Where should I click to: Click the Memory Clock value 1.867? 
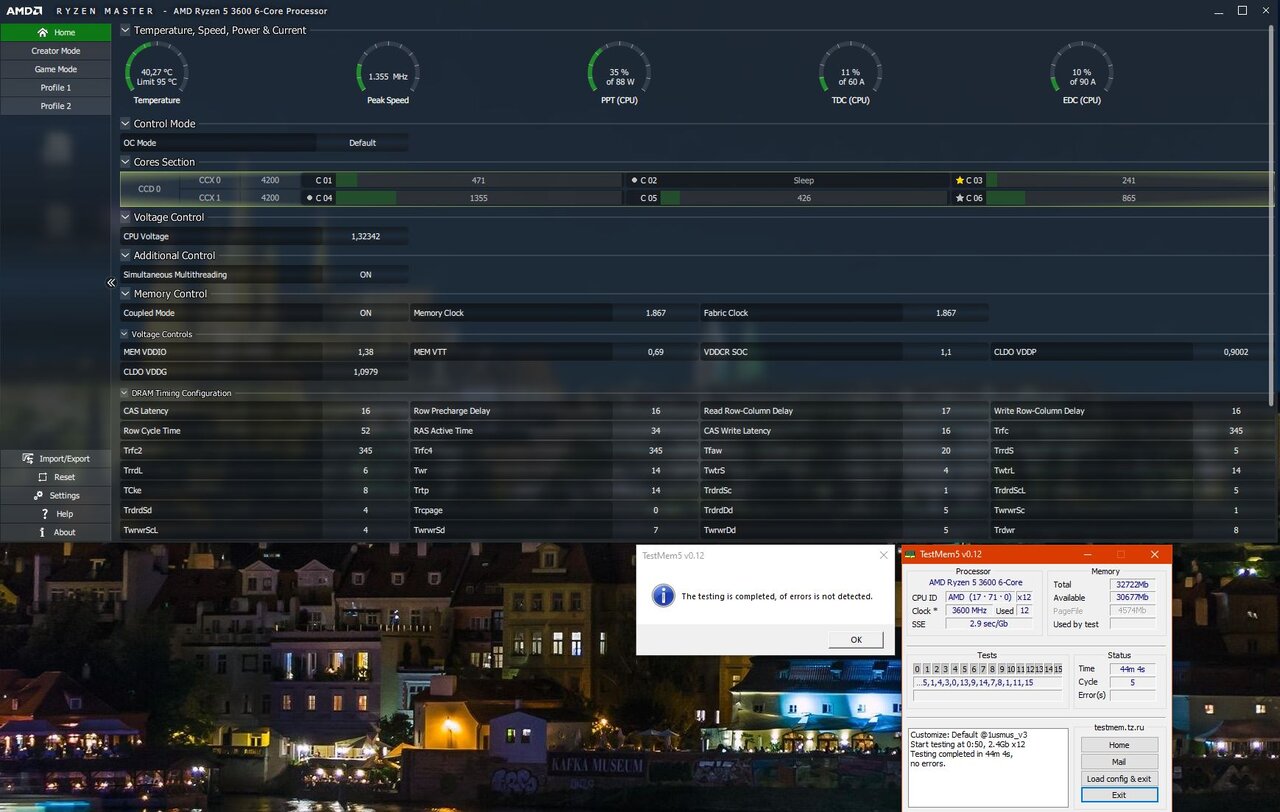(655, 313)
